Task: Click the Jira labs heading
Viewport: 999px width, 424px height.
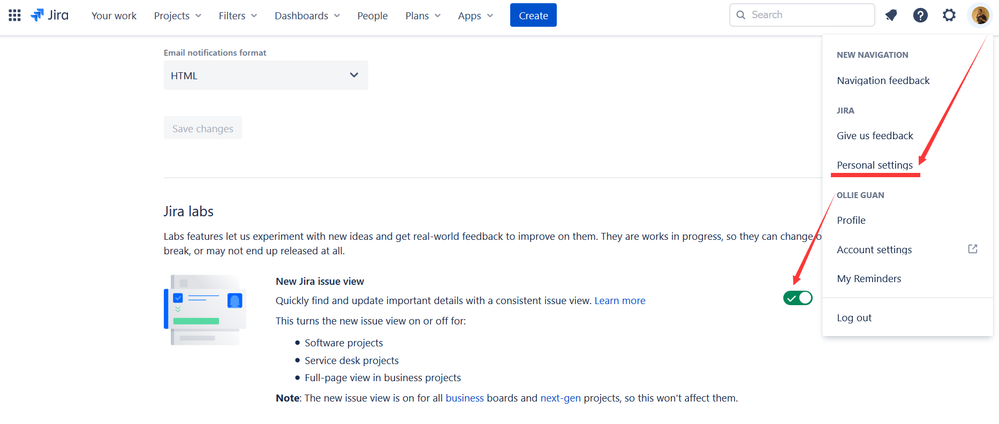Action: [189, 211]
